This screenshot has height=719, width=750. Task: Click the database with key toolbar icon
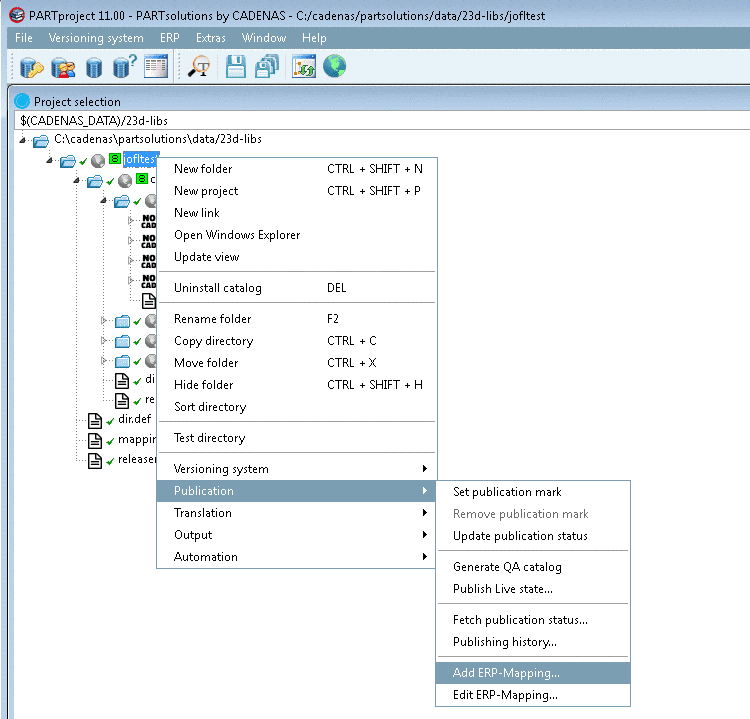31,67
